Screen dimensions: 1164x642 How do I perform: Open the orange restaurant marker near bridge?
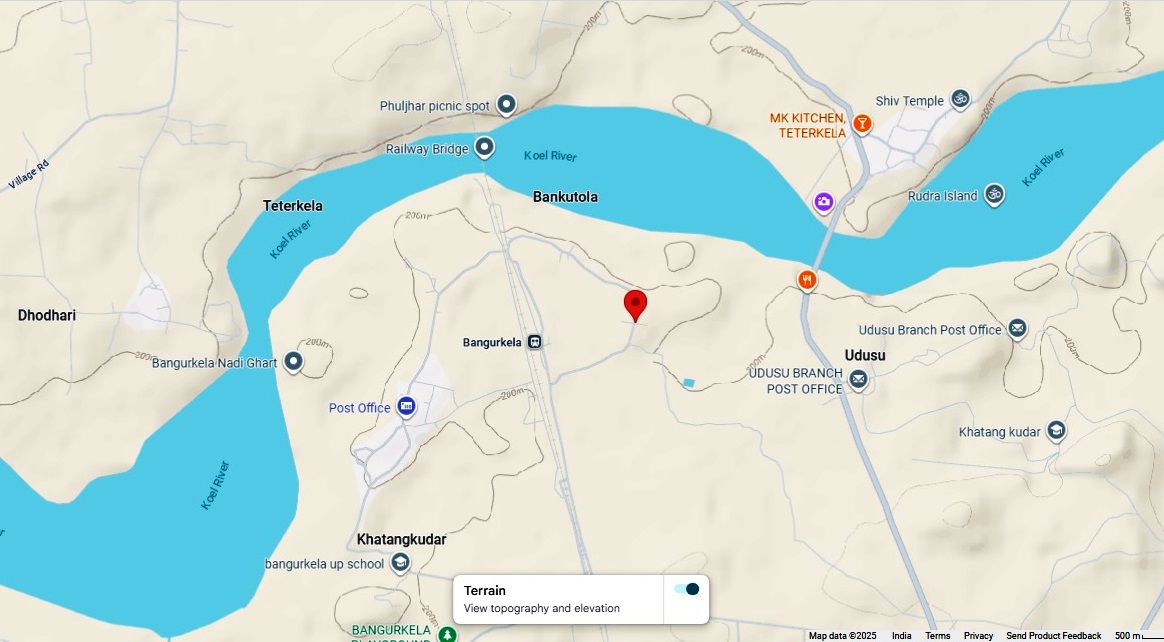tap(808, 281)
